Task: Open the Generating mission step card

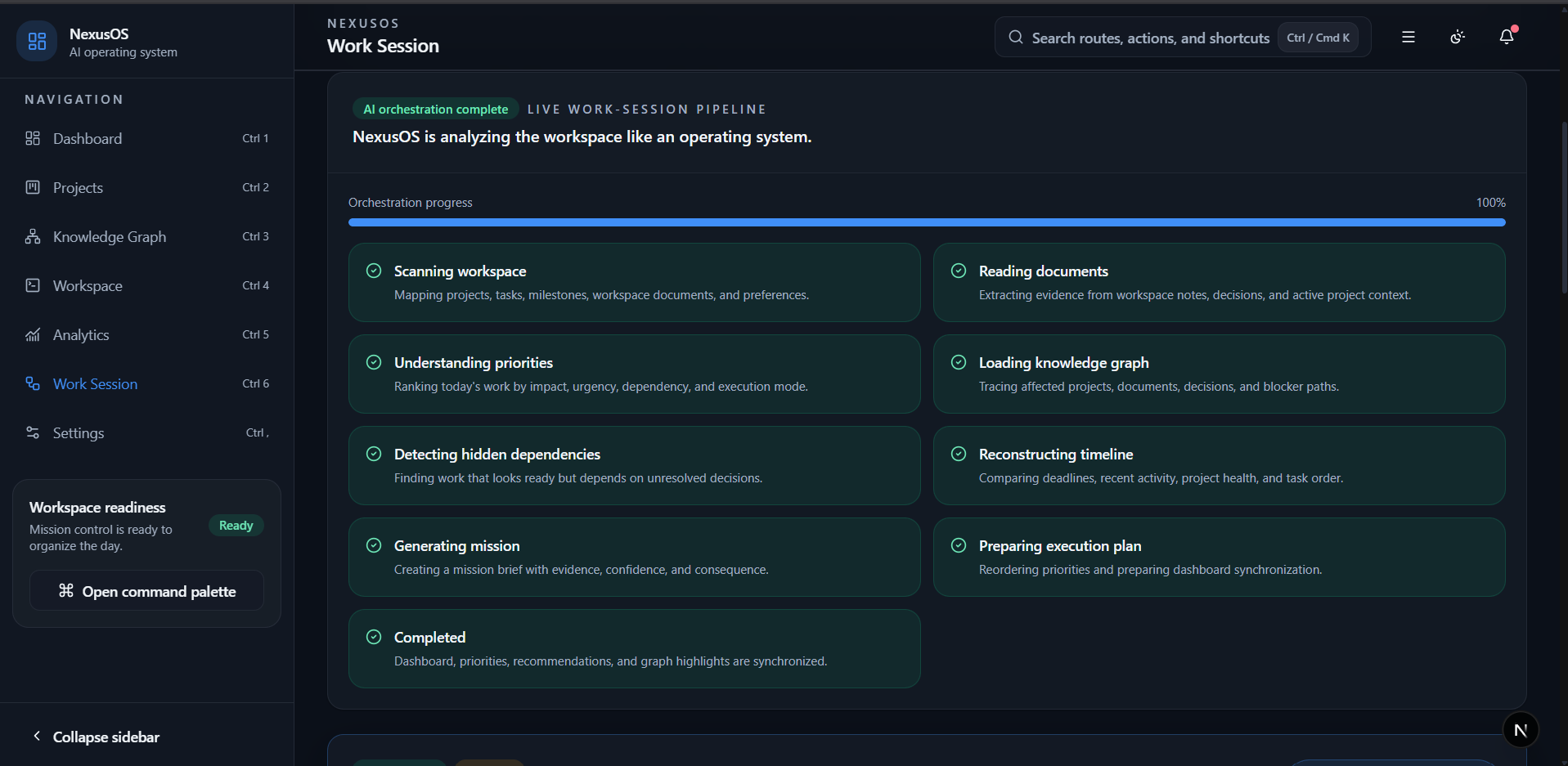Action: (x=635, y=557)
